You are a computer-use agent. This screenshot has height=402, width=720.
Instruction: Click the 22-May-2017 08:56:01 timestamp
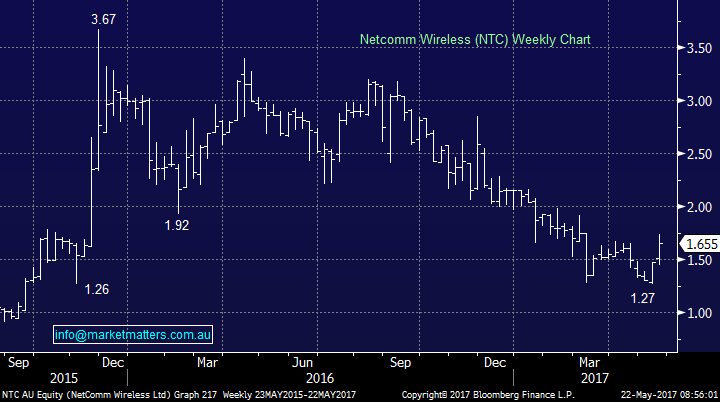click(x=669, y=395)
